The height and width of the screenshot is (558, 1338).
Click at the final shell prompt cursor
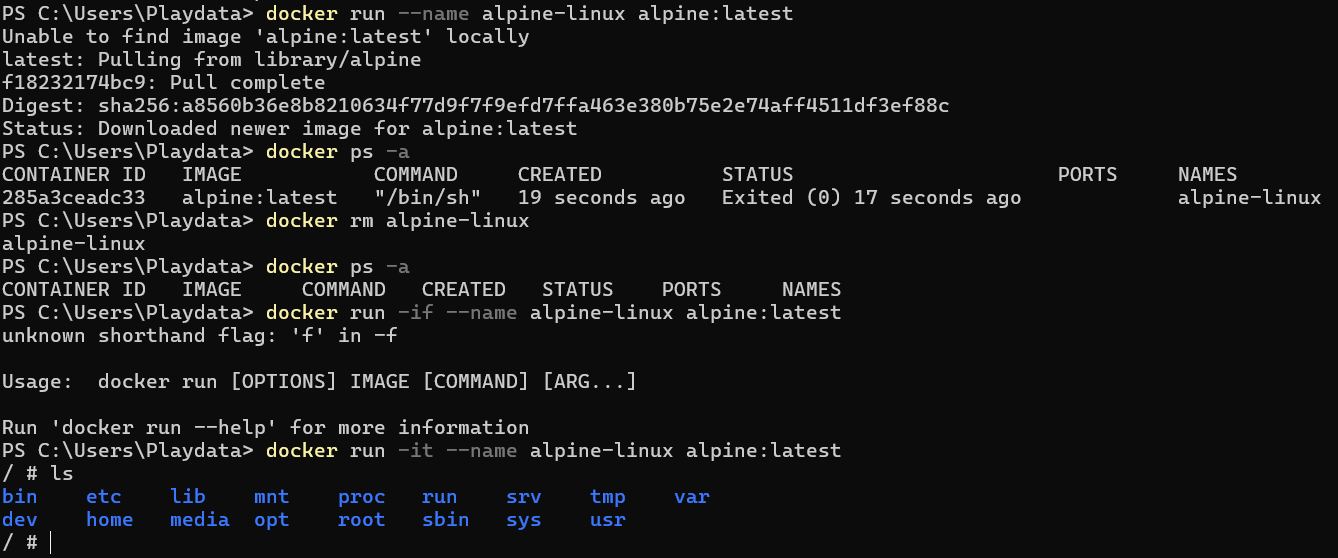tap(50, 543)
